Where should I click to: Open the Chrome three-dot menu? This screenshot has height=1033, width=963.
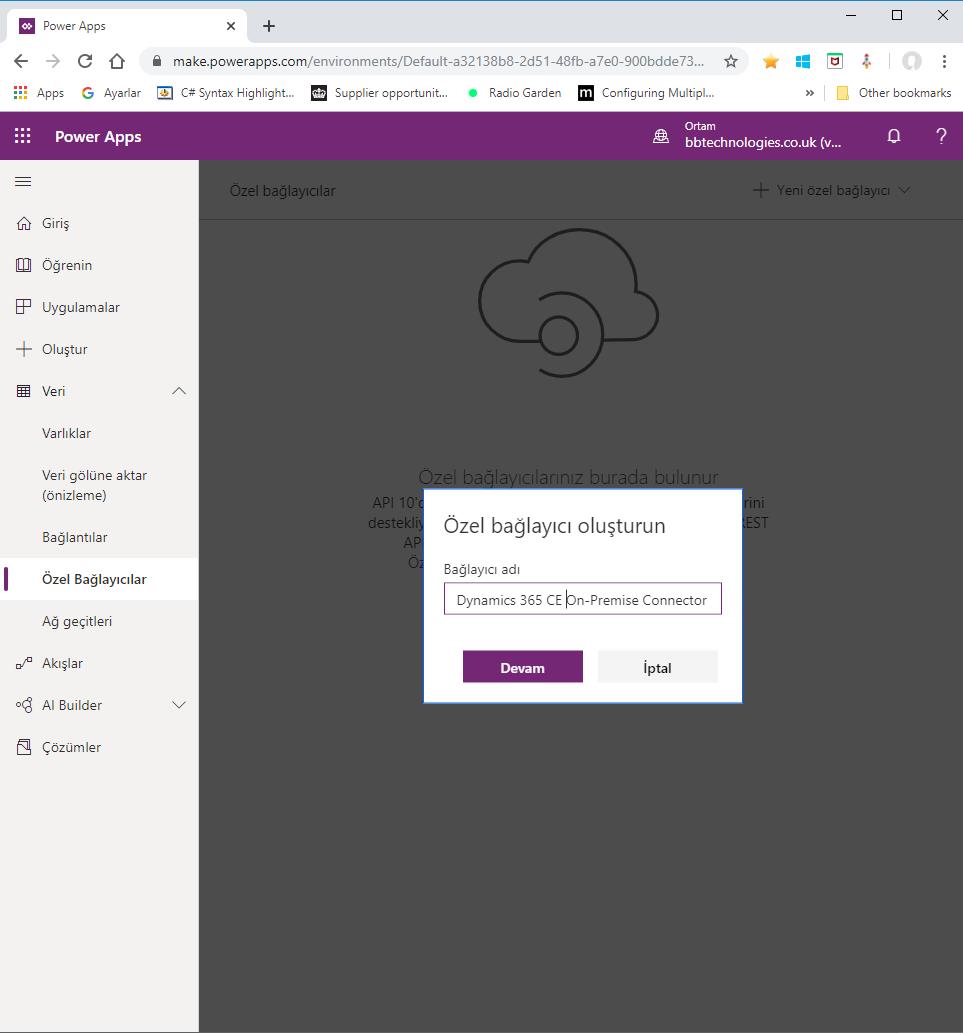coord(944,61)
